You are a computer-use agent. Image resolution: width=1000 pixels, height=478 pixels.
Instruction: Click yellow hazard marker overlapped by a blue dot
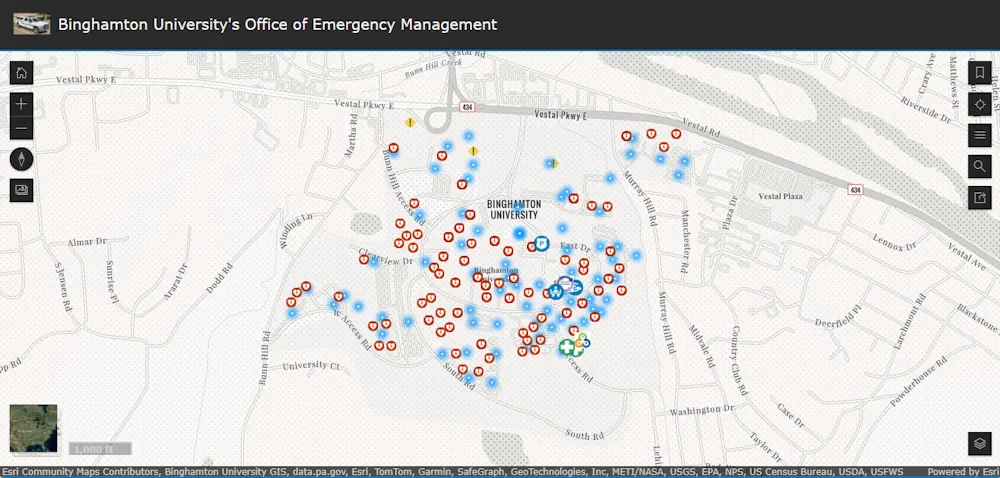click(x=554, y=163)
